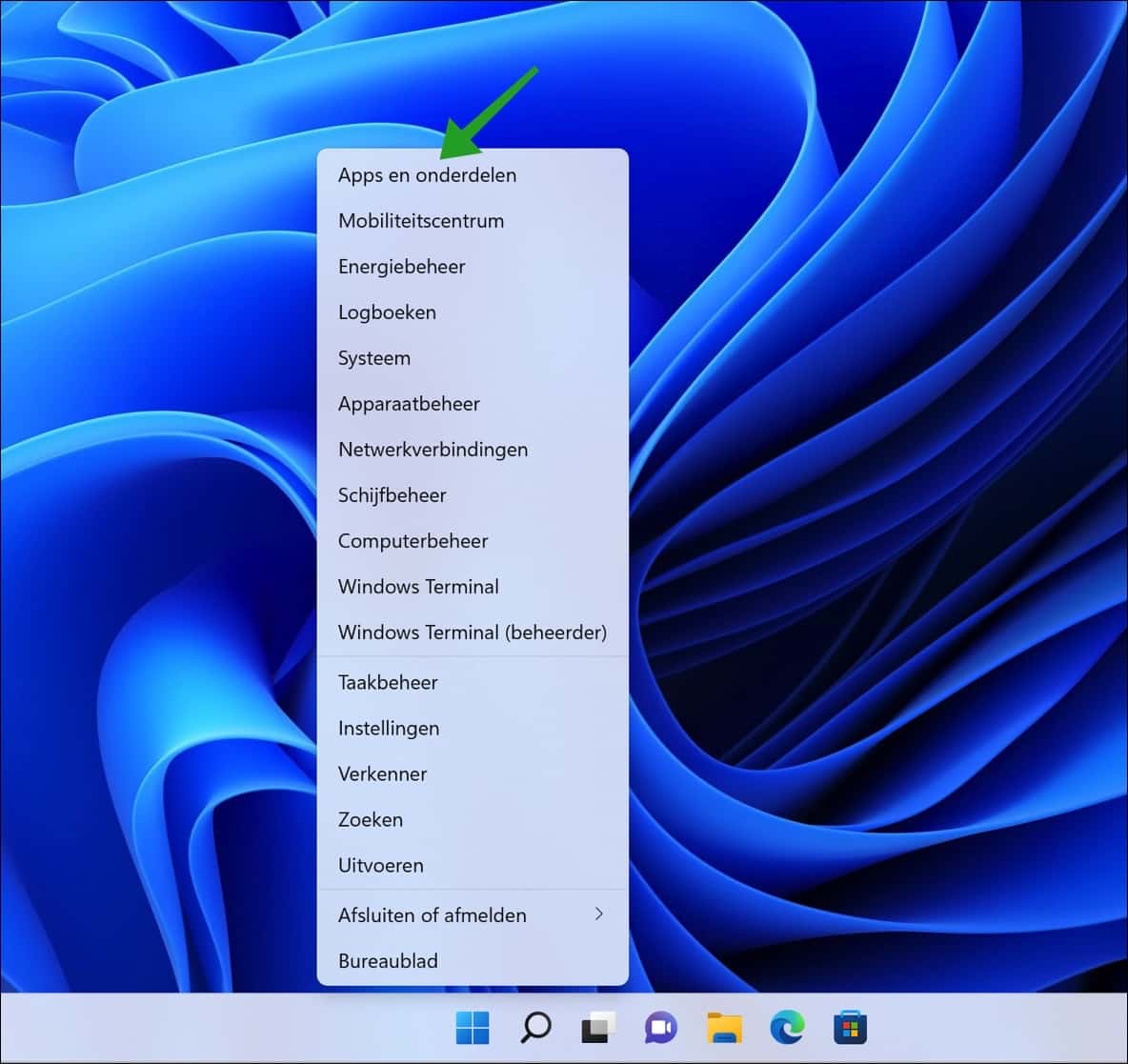
Task: Open Logboeken from the context menu
Action: click(387, 311)
